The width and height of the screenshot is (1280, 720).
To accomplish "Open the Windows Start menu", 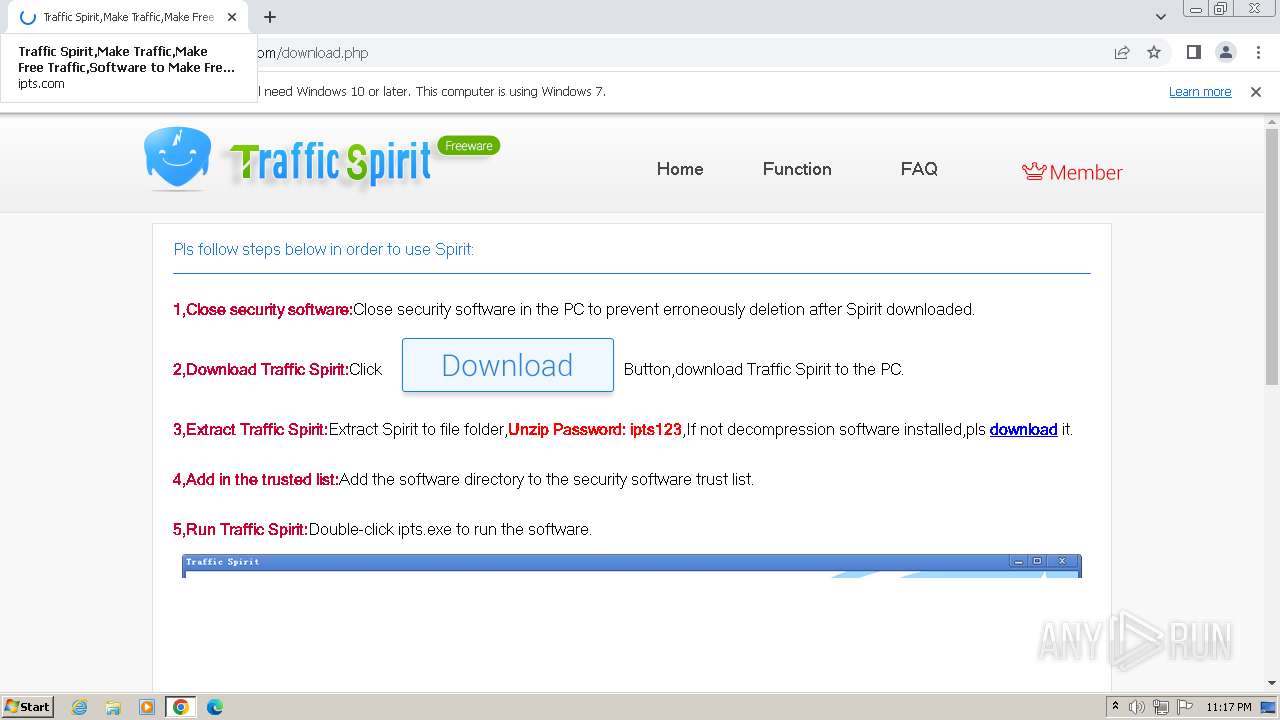I will click(x=27, y=706).
